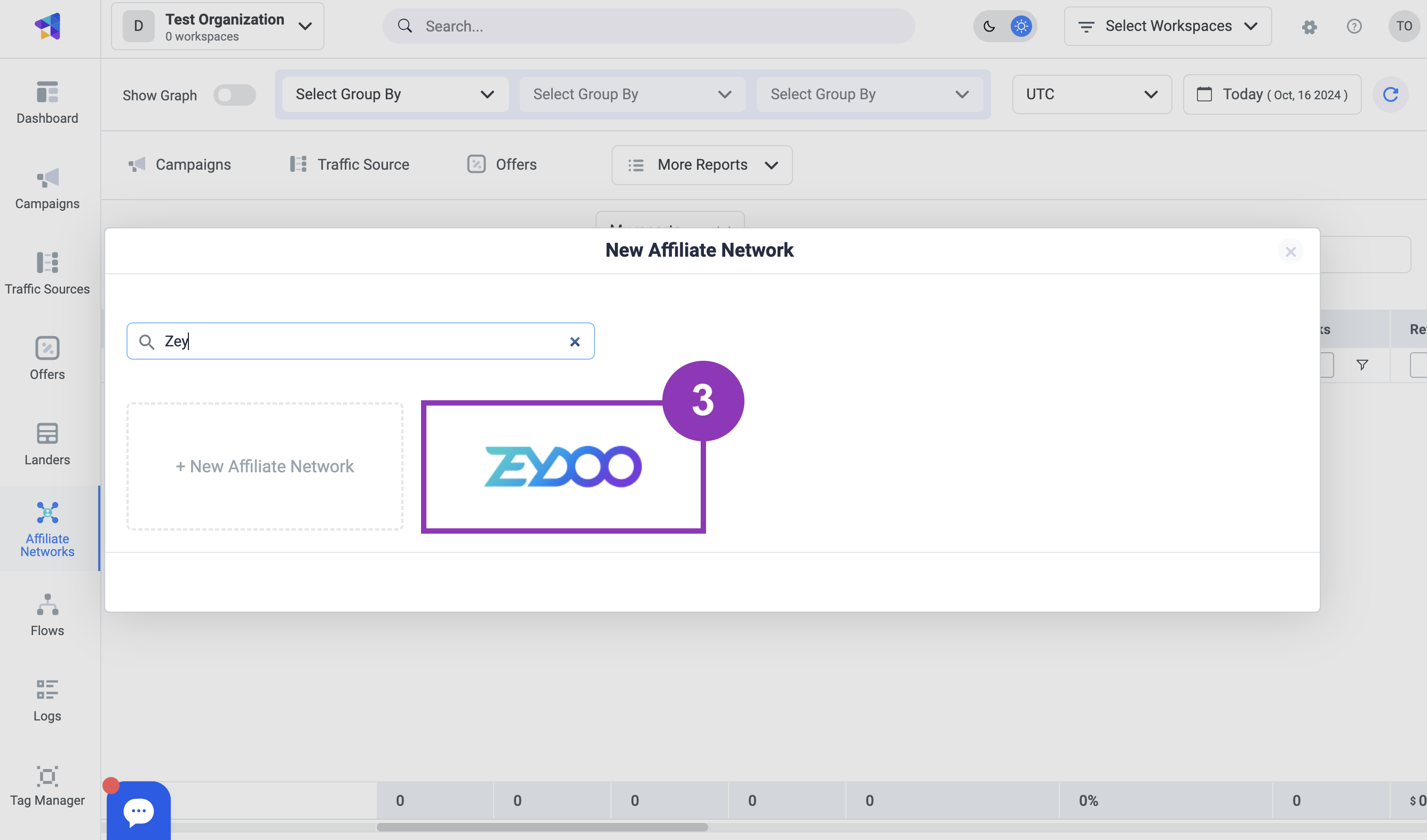
Task: Click the horizontal table scrollbar
Action: pyautogui.click(x=542, y=828)
